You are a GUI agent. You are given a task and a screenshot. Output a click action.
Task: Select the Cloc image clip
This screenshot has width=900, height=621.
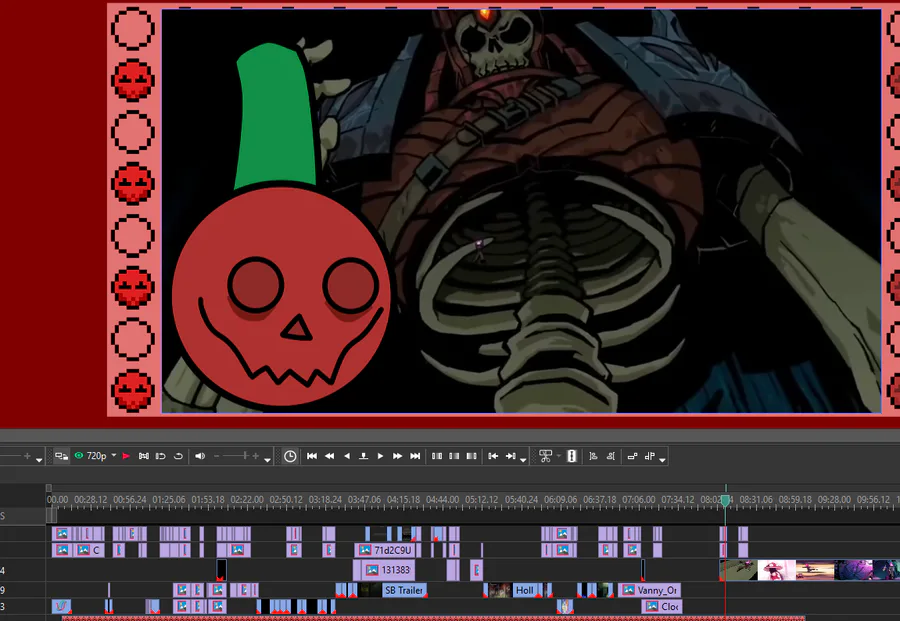[x=661, y=607]
